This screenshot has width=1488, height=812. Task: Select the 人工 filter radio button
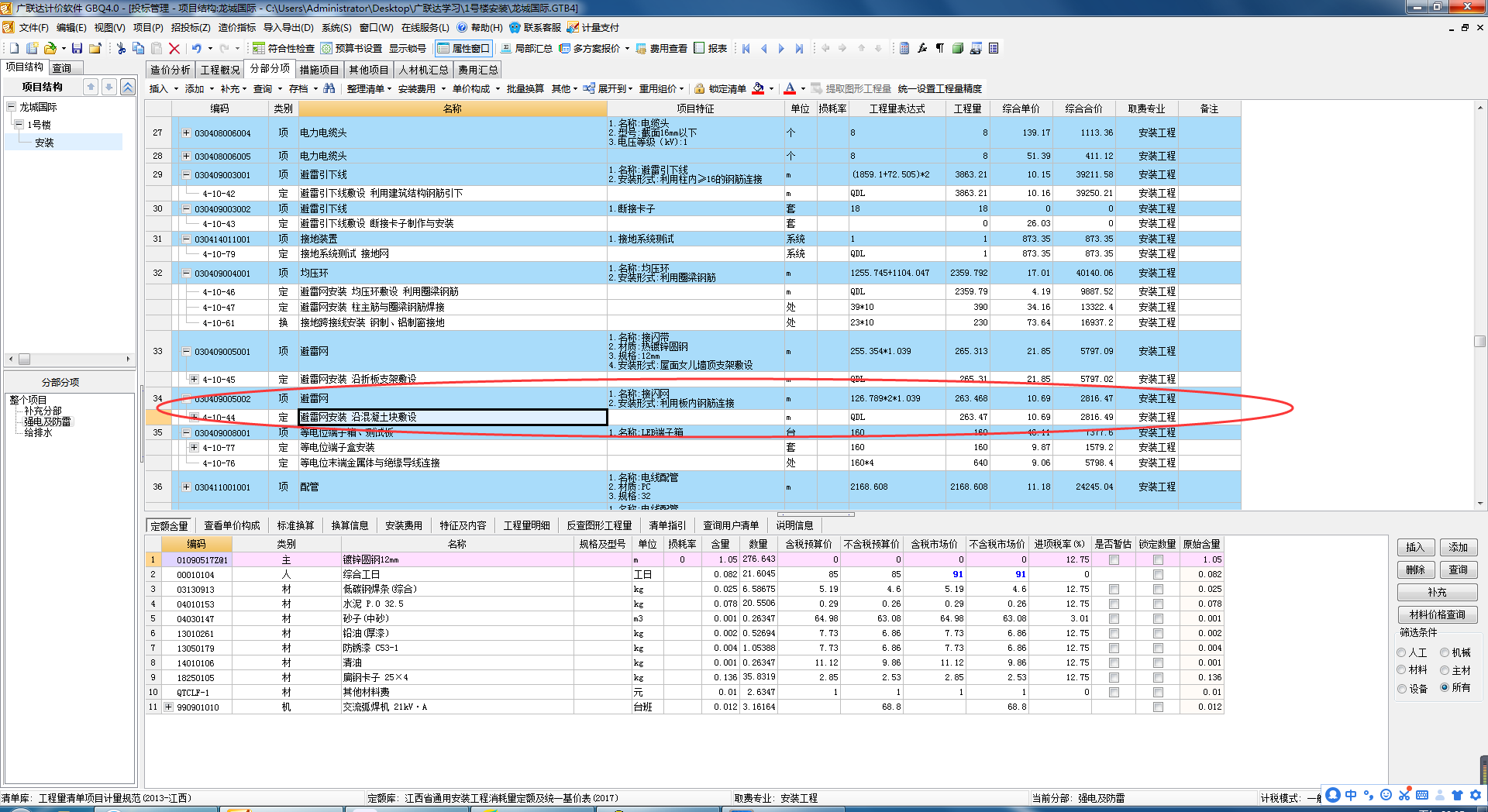(x=1401, y=652)
